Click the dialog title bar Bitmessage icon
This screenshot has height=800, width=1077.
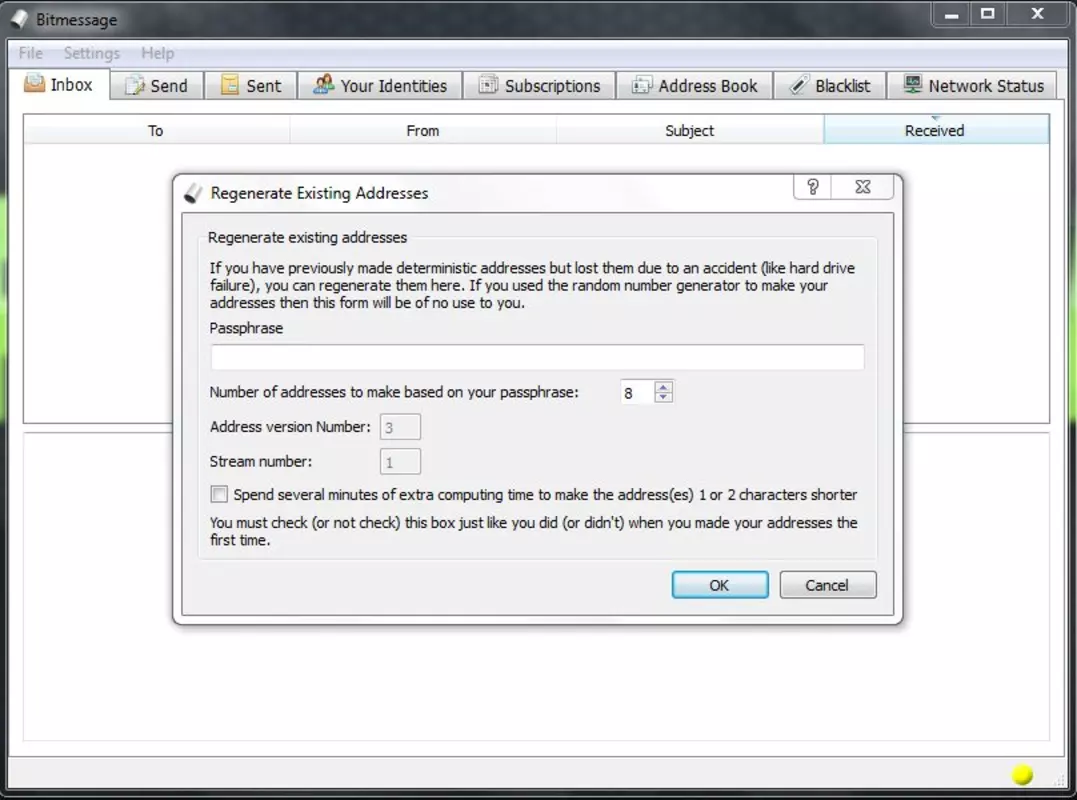coord(194,193)
